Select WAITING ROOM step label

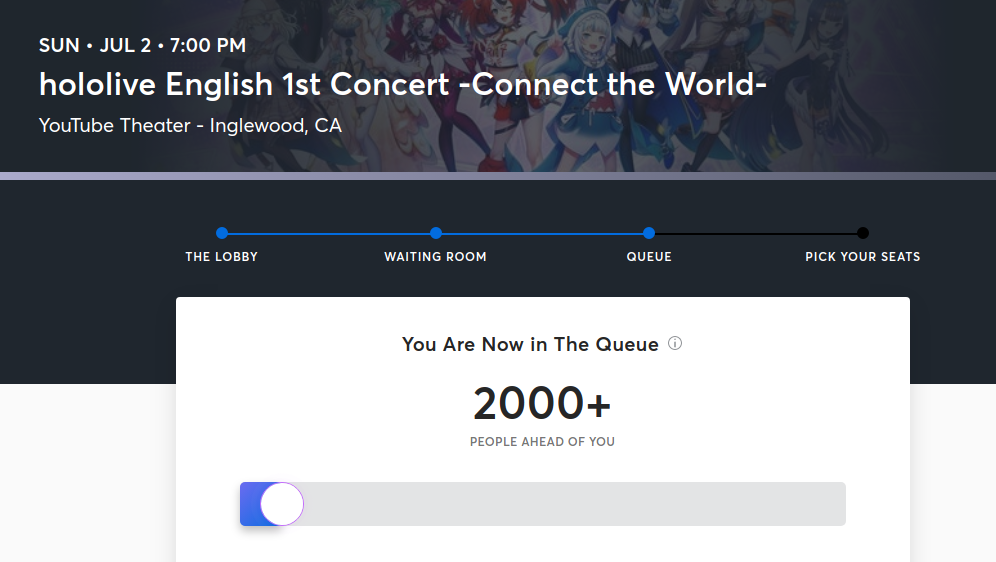click(x=435, y=257)
